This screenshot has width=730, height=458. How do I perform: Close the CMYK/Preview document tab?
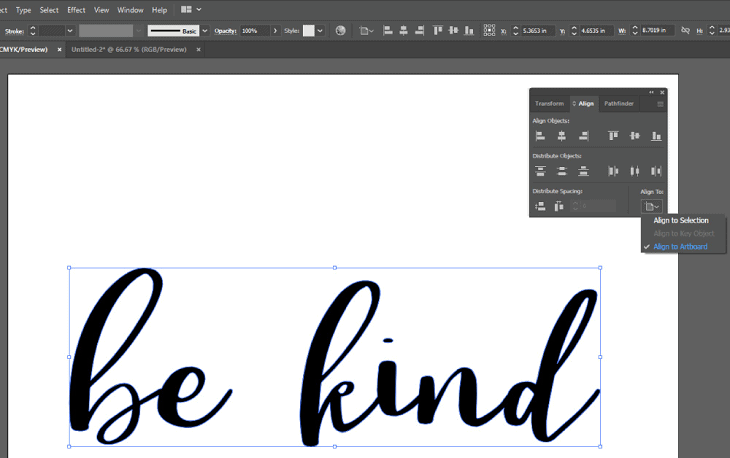59,49
